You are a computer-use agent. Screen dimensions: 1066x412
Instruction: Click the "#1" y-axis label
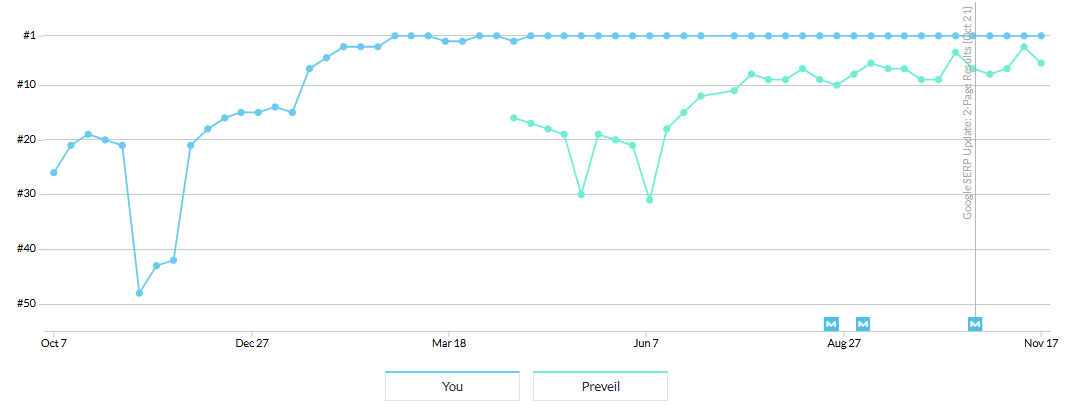pyautogui.click(x=29, y=36)
